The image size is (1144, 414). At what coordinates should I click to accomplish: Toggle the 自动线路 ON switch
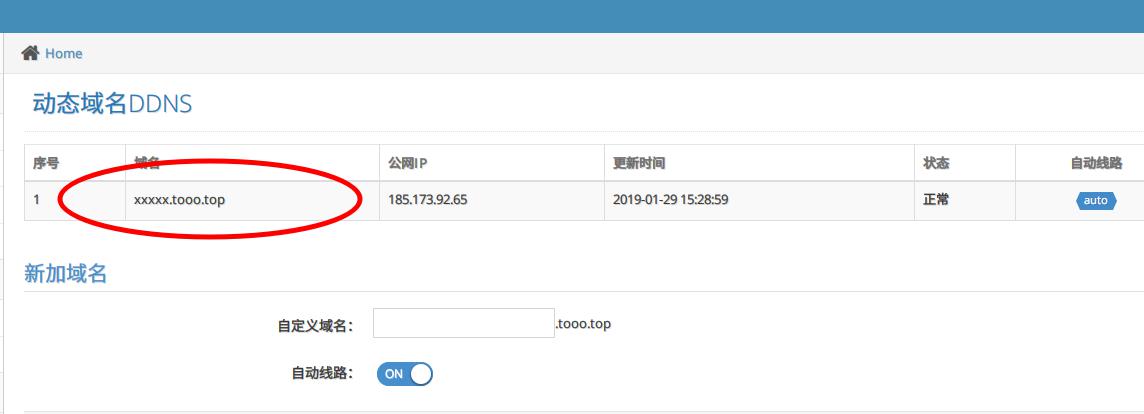point(404,373)
